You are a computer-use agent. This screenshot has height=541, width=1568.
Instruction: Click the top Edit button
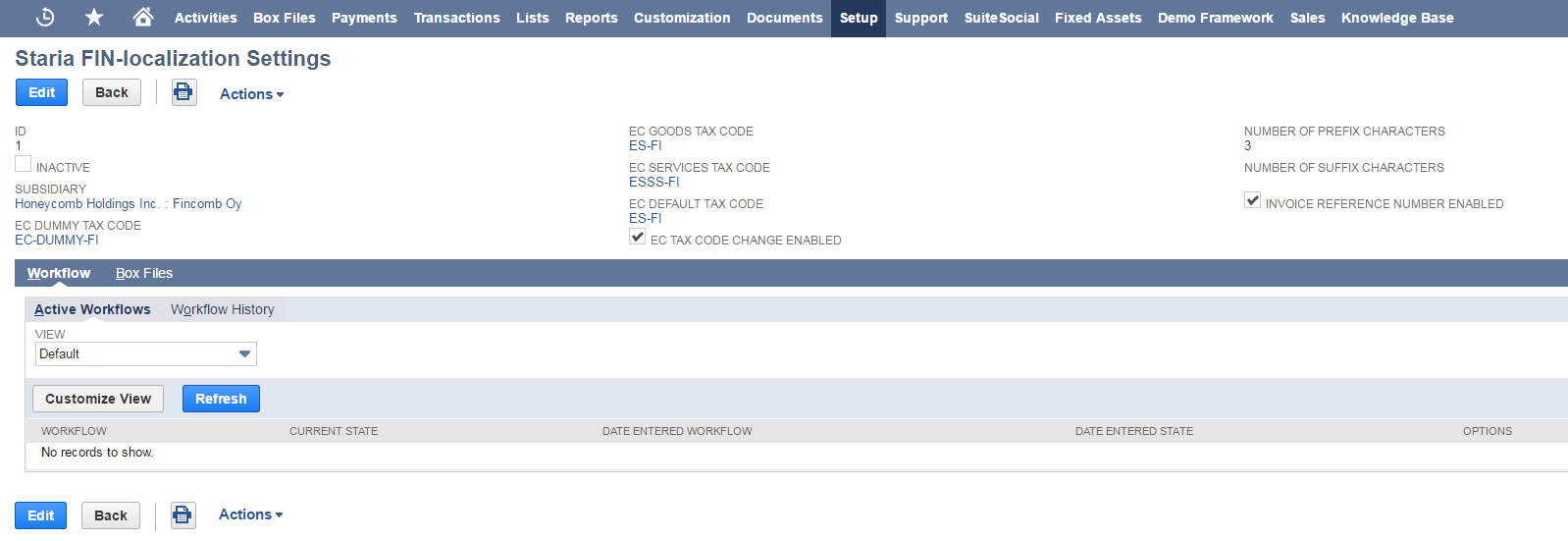coord(42,92)
